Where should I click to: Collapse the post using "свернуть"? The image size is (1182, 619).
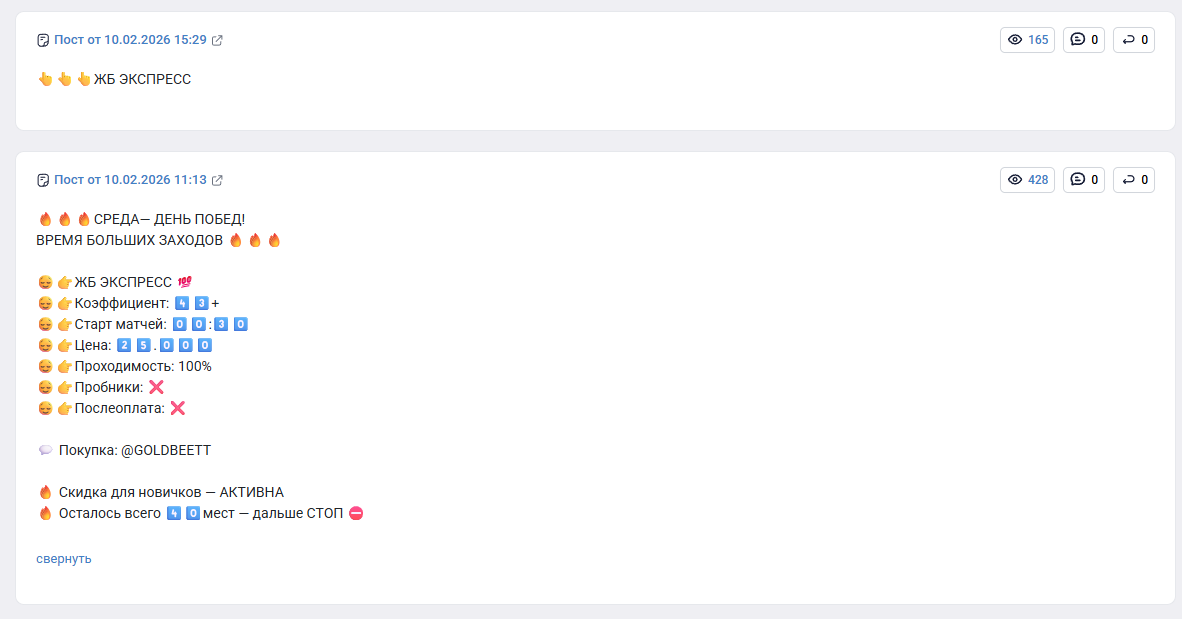coord(64,559)
